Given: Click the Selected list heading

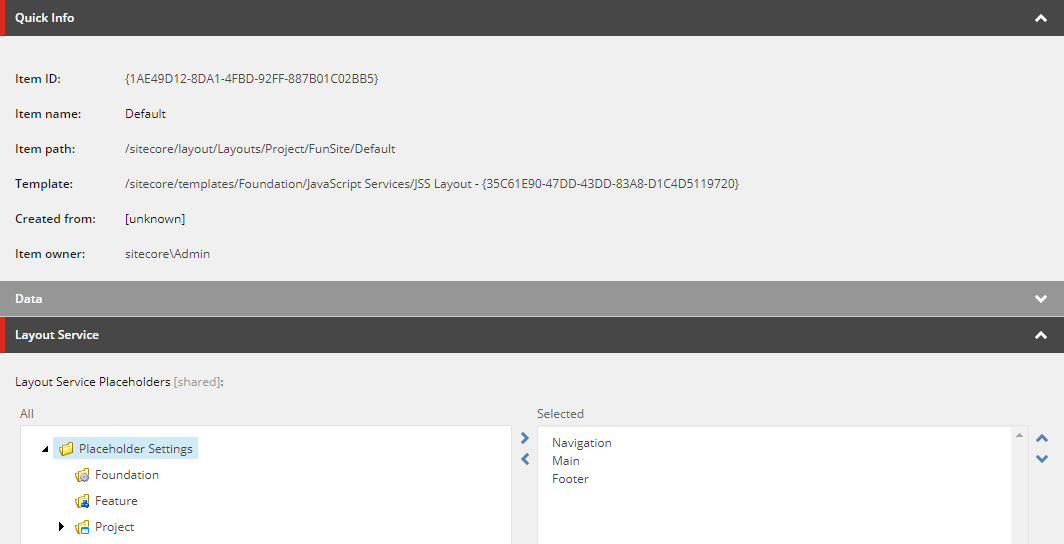Looking at the screenshot, I should (560, 414).
